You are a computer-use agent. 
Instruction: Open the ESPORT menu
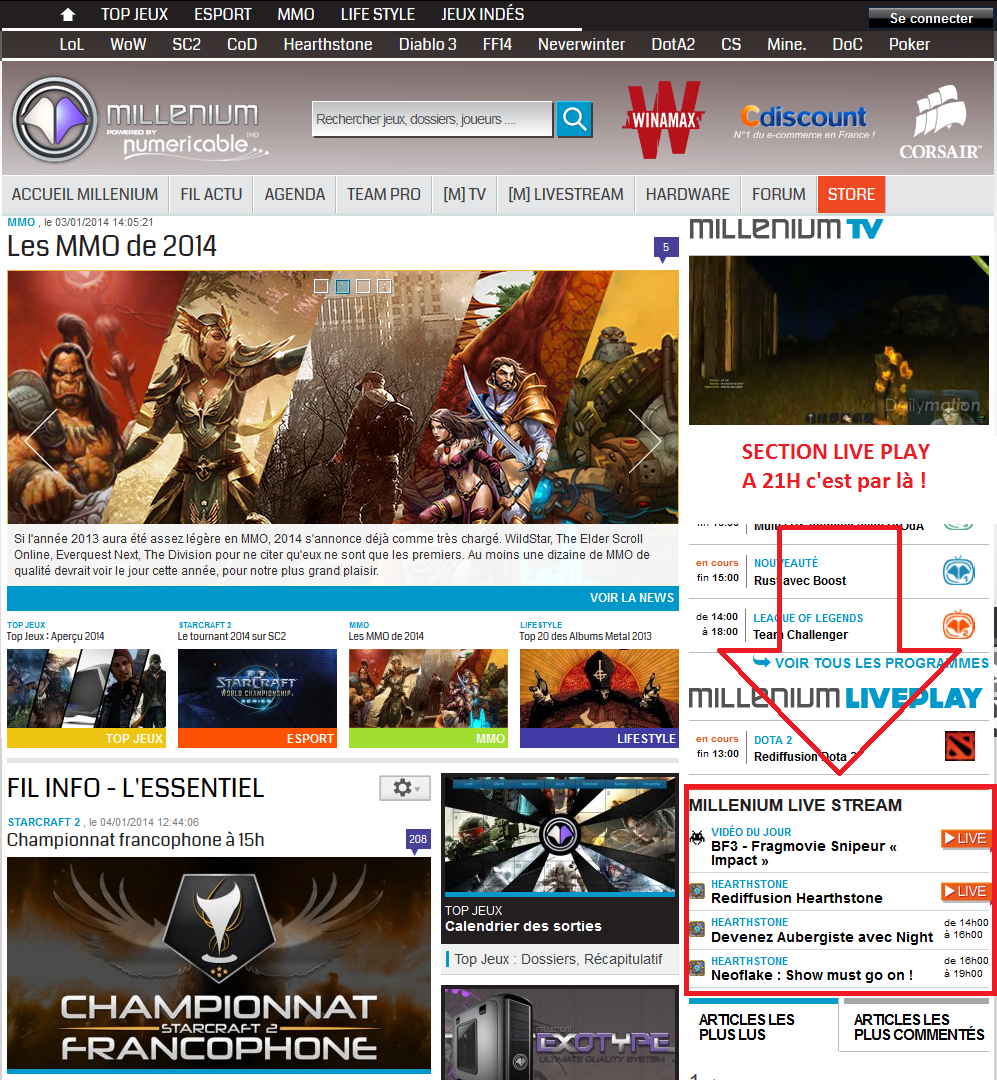pyautogui.click(x=223, y=14)
